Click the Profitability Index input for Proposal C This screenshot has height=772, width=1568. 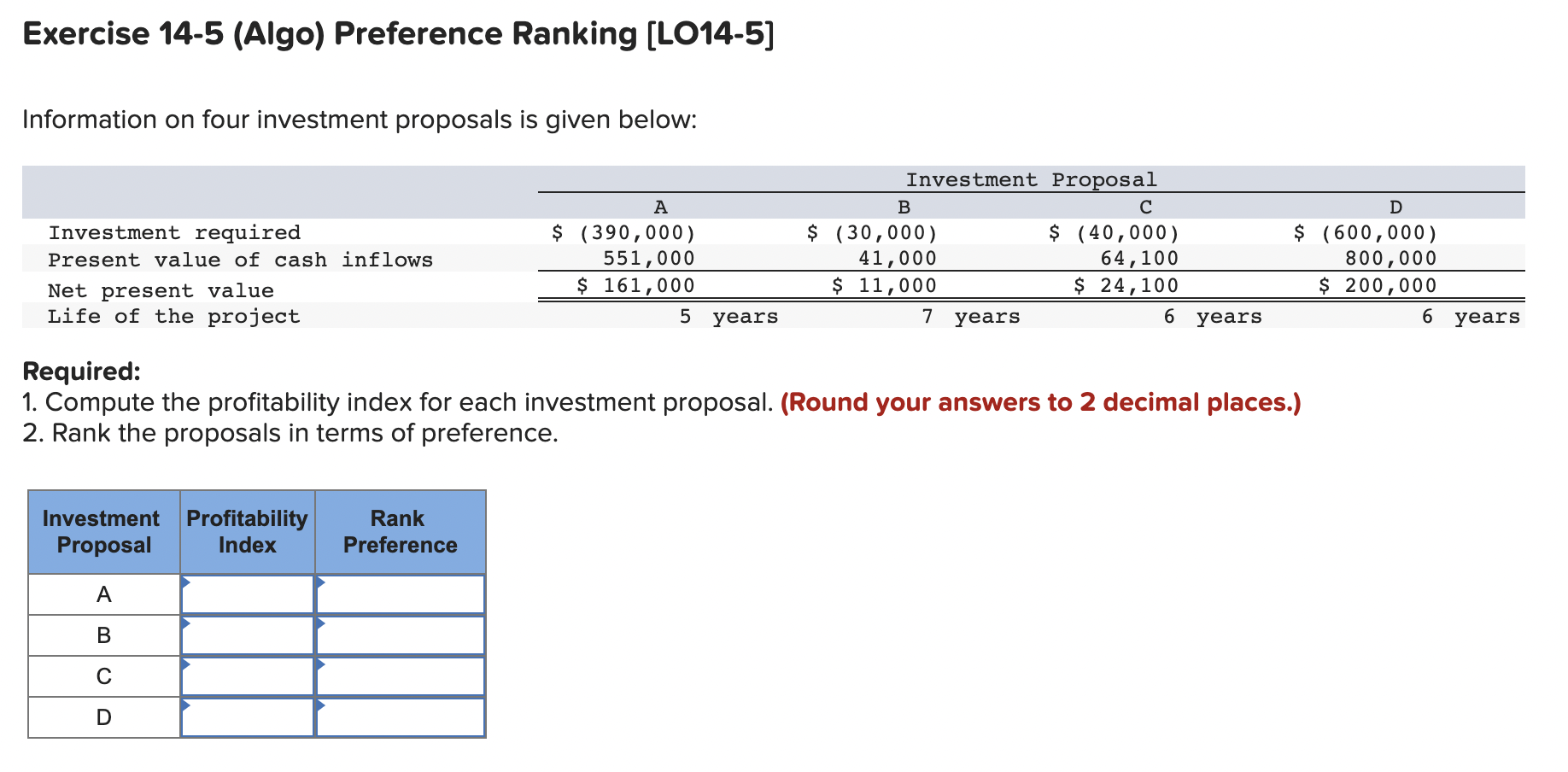tap(247, 676)
